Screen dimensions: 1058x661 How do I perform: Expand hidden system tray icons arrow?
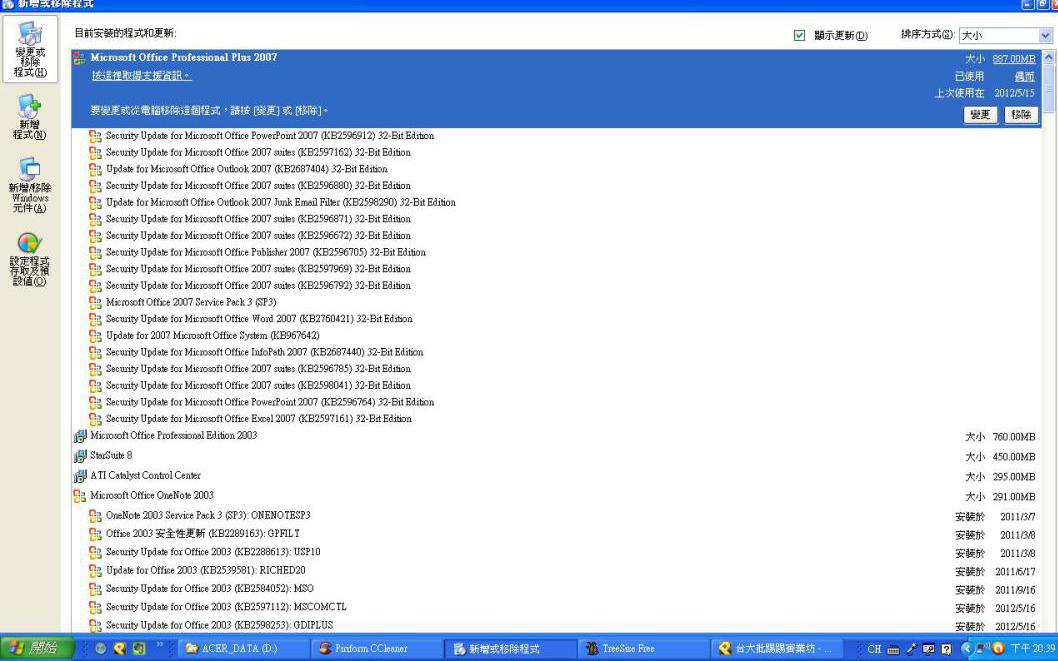966,649
